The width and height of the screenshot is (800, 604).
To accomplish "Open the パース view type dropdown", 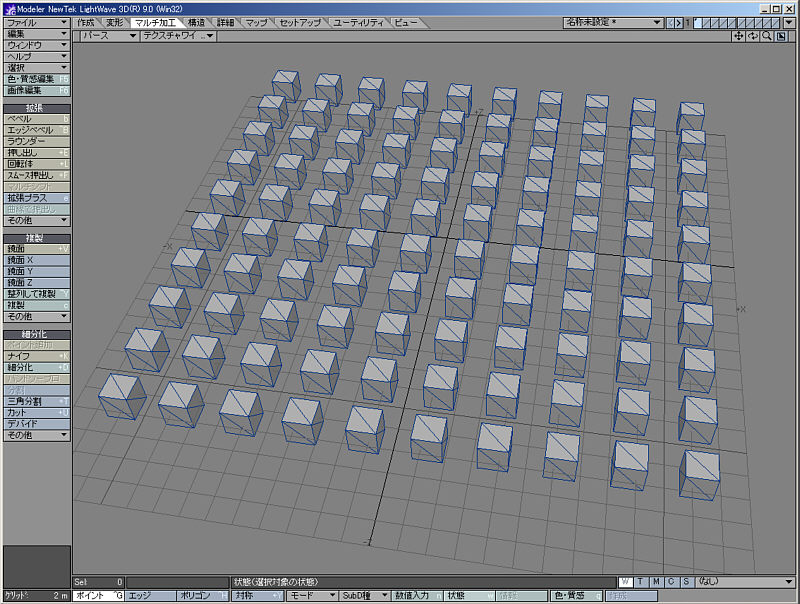I will tap(108, 36).
